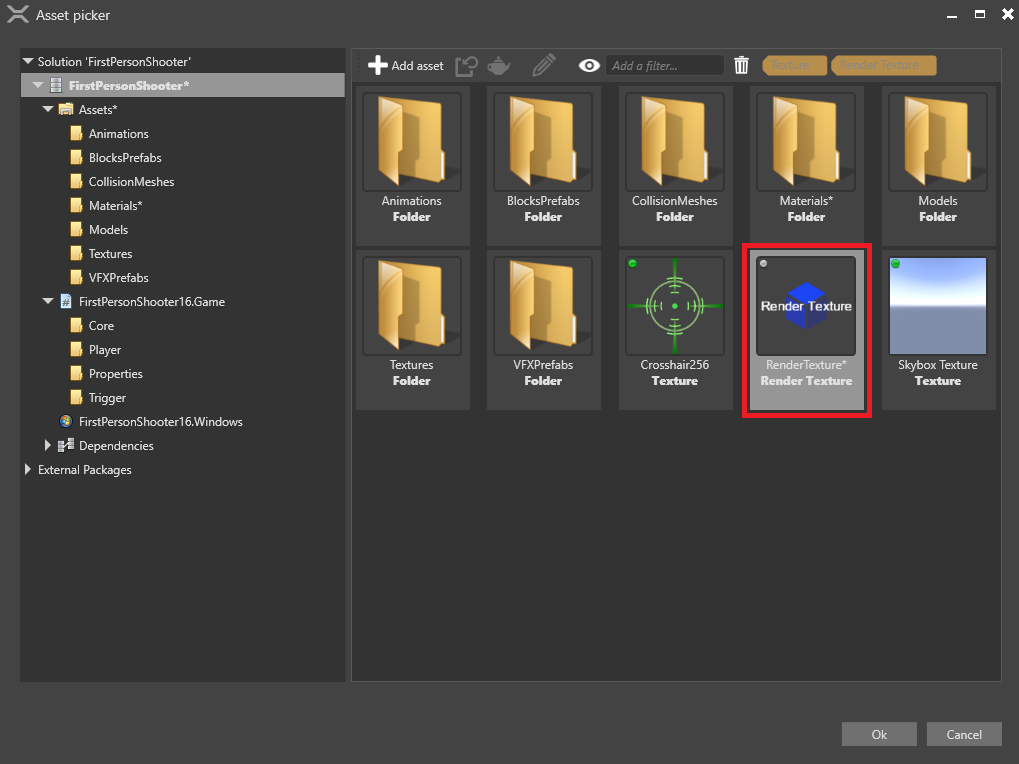Expand External Packages in the solution tree
Screen dimensions: 1019x764
tap(27, 469)
